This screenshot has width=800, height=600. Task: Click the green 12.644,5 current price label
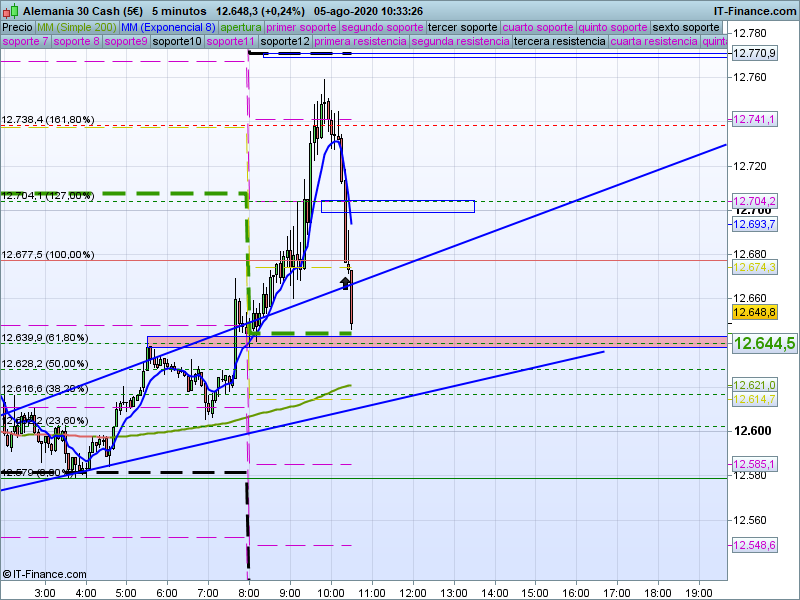coord(764,344)
